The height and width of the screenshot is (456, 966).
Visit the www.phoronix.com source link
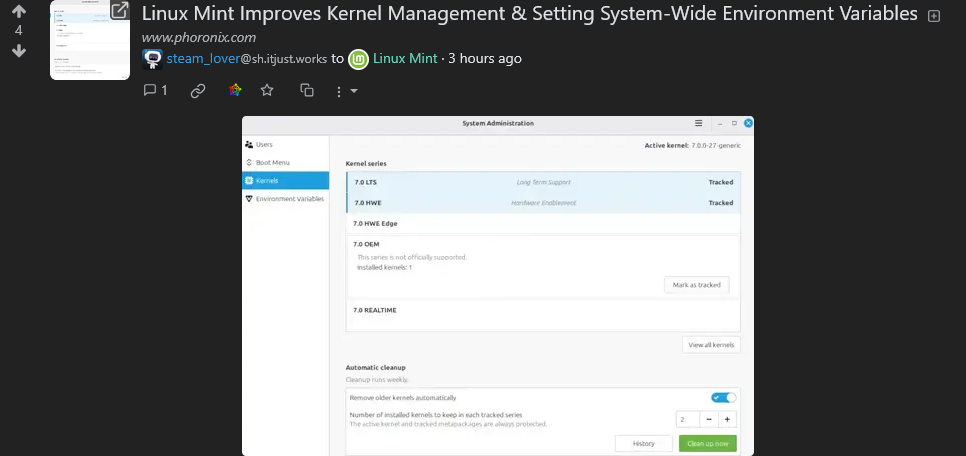tap(198, 38)
